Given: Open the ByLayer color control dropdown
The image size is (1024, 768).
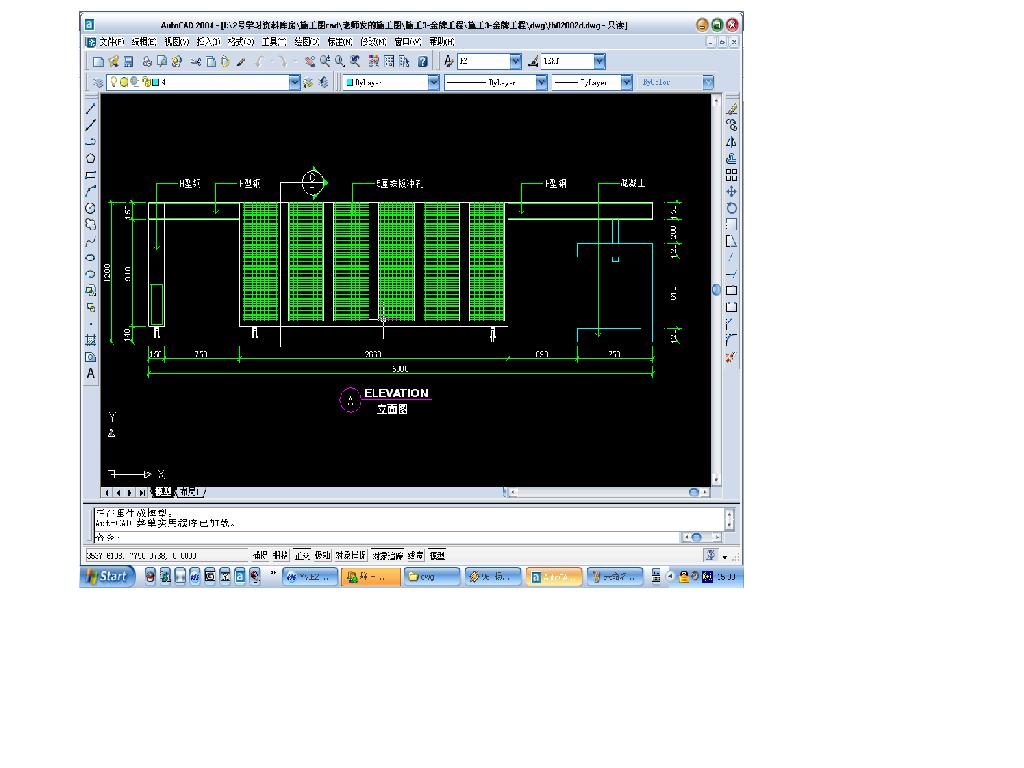Looking at the screenshot, I should click(x=434, y=82).
